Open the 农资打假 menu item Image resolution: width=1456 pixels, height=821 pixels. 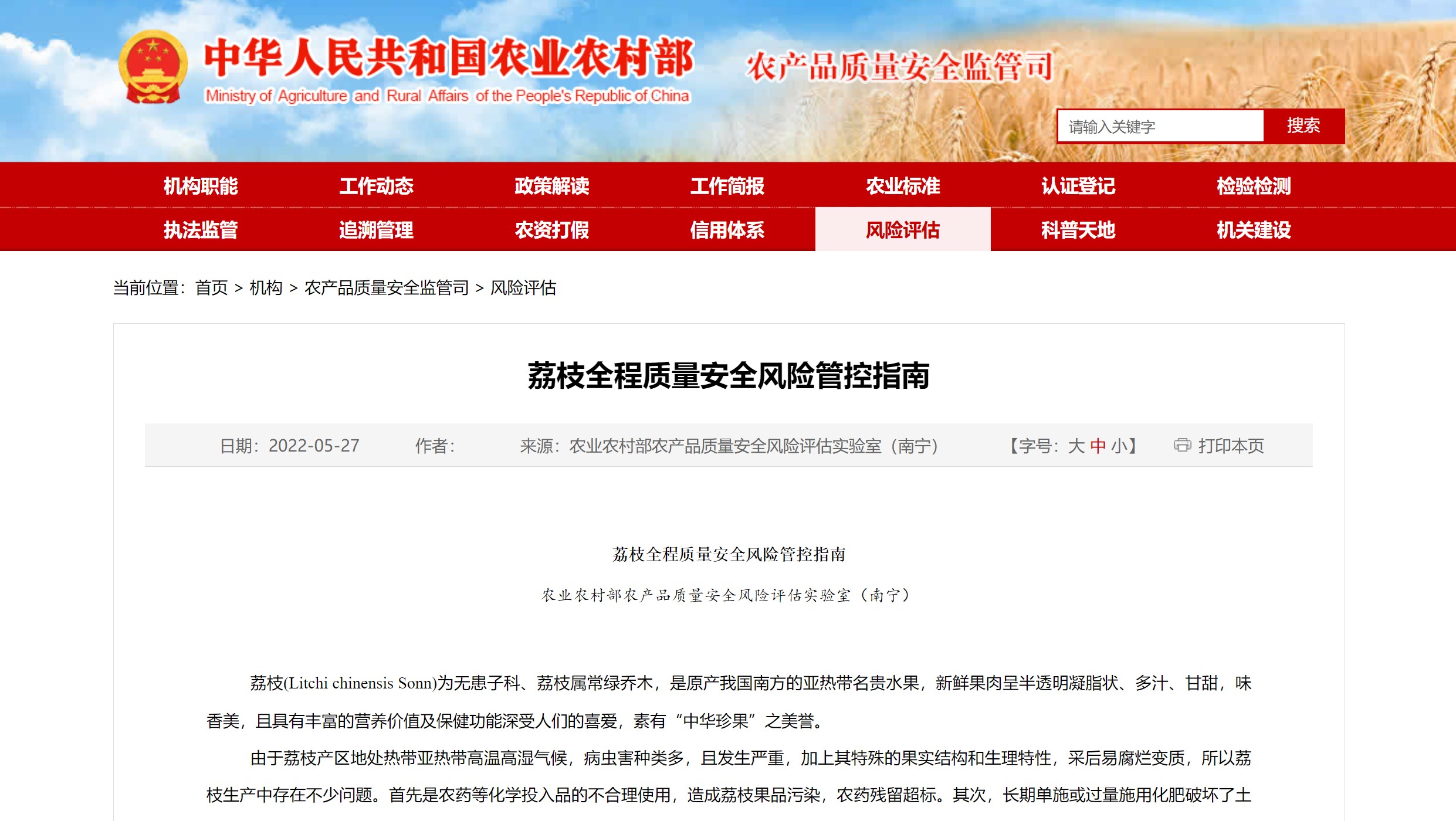click(x=551, y=230)
